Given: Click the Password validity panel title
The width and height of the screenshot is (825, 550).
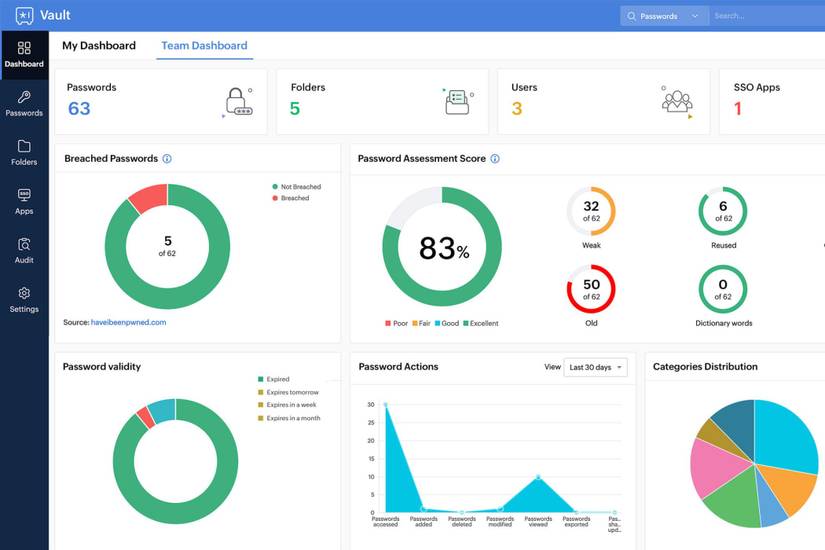Looking at the screenshot, I should [x=102, y=366].
